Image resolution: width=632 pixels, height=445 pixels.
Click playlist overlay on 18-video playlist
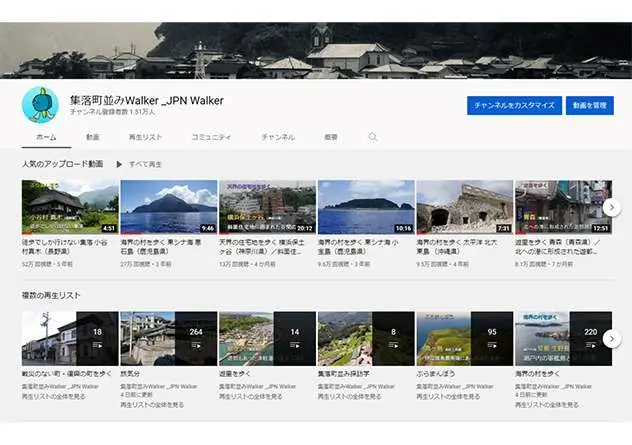(x=96, y=338)
